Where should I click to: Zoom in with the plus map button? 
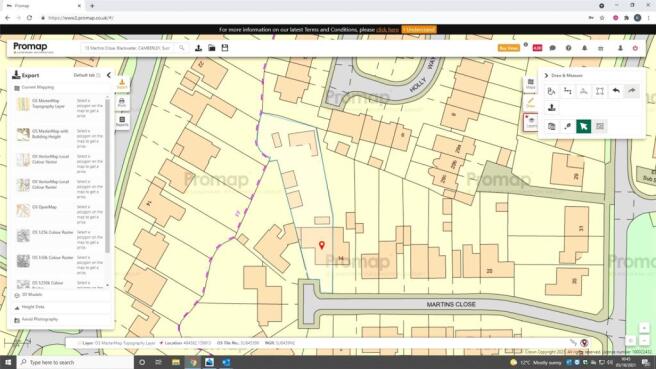click(644, 328)
